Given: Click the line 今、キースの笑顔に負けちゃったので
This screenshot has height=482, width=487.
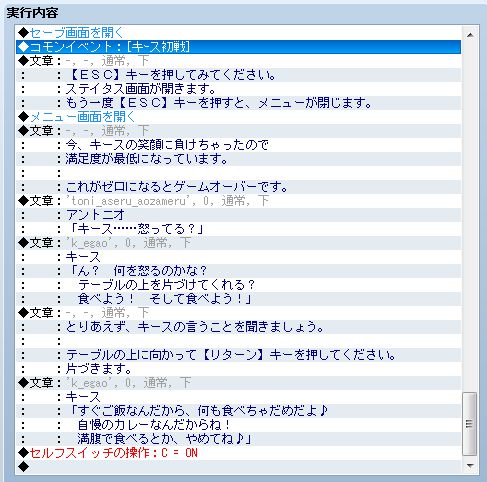Looking at the screenshot, I should tap(238, 145).
